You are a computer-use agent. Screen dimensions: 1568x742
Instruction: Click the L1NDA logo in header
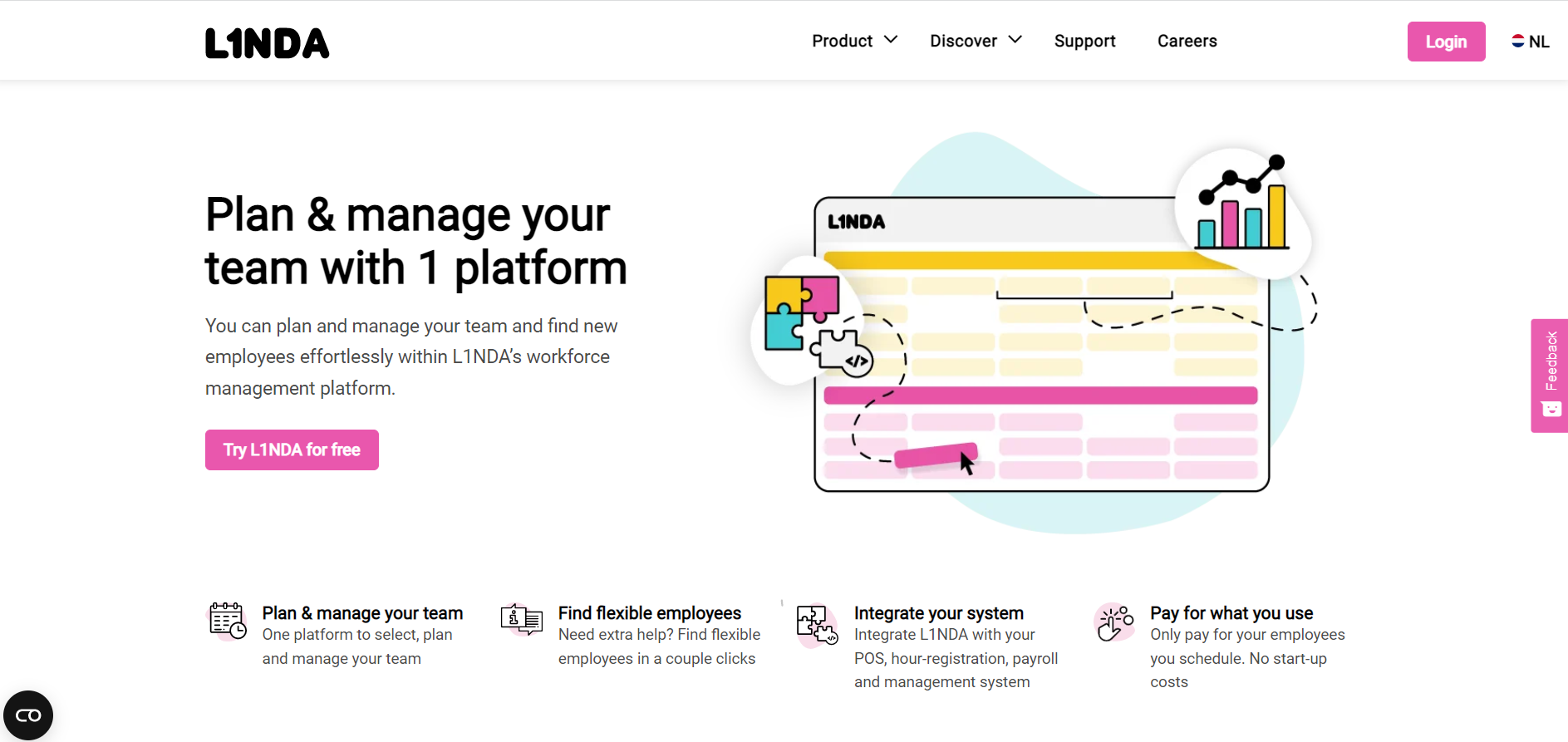tap(267, 43)
